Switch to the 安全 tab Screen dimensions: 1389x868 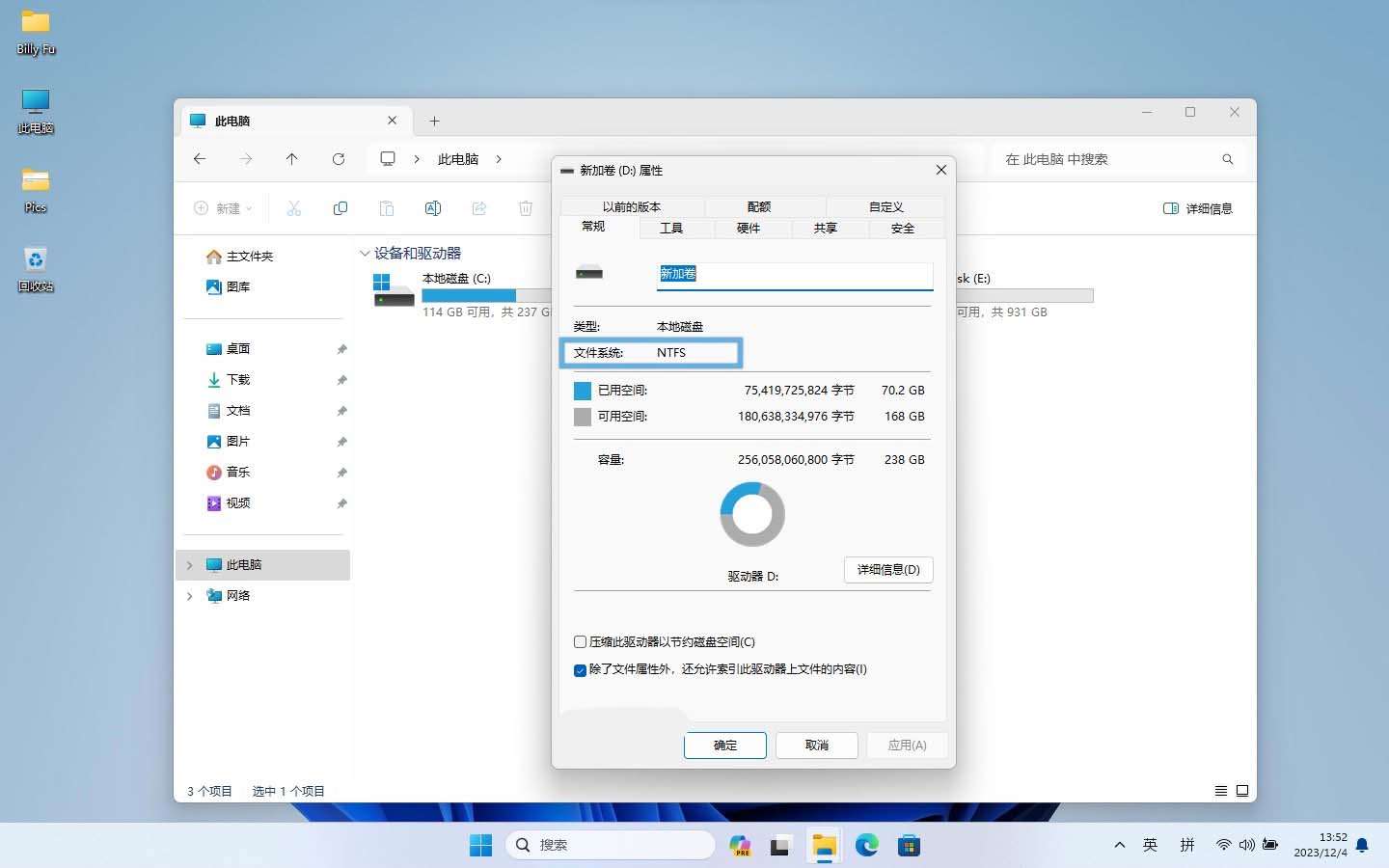[x=903, y=229]
